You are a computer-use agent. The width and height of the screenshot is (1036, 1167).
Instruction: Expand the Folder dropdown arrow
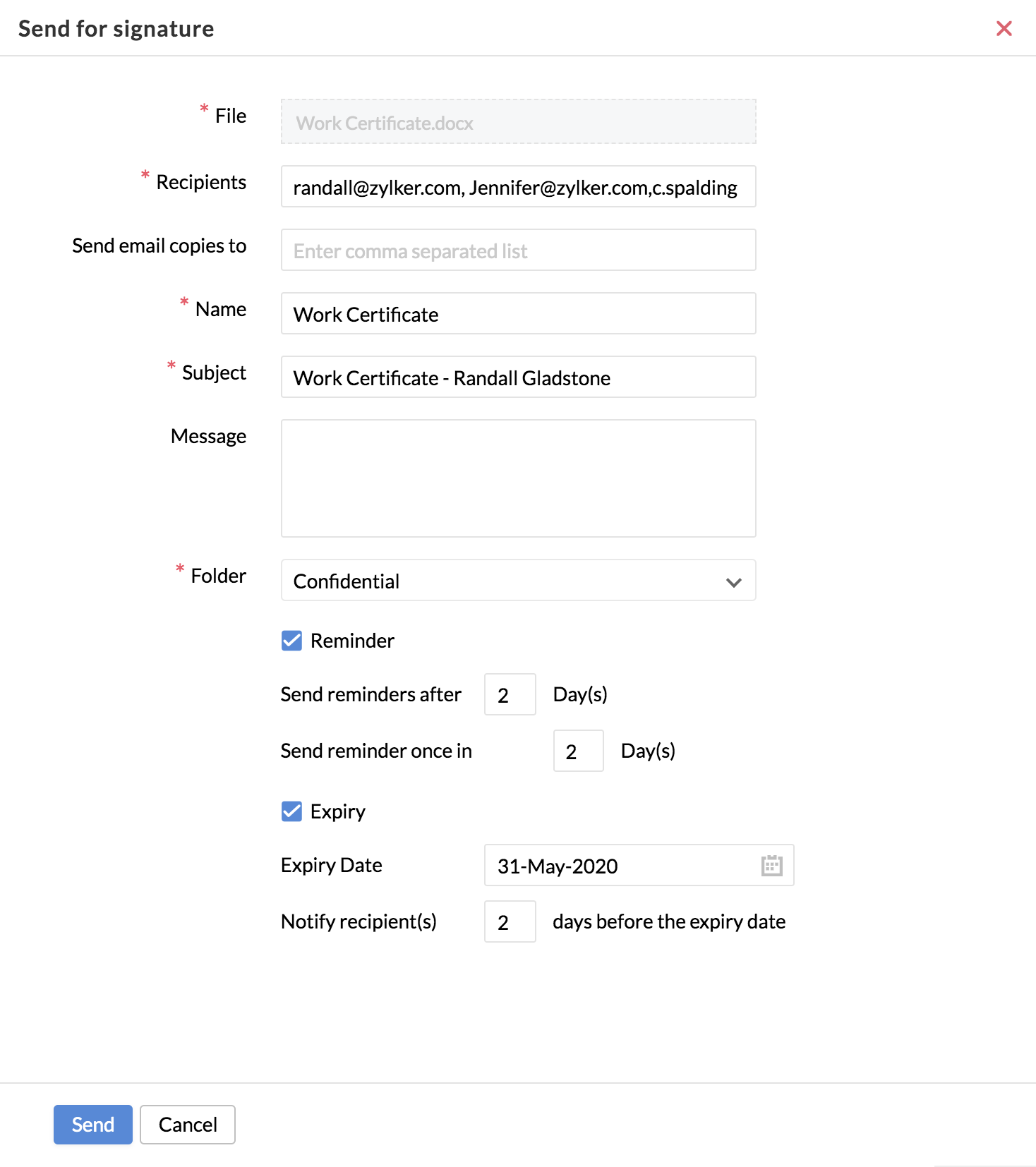(734, 582)
